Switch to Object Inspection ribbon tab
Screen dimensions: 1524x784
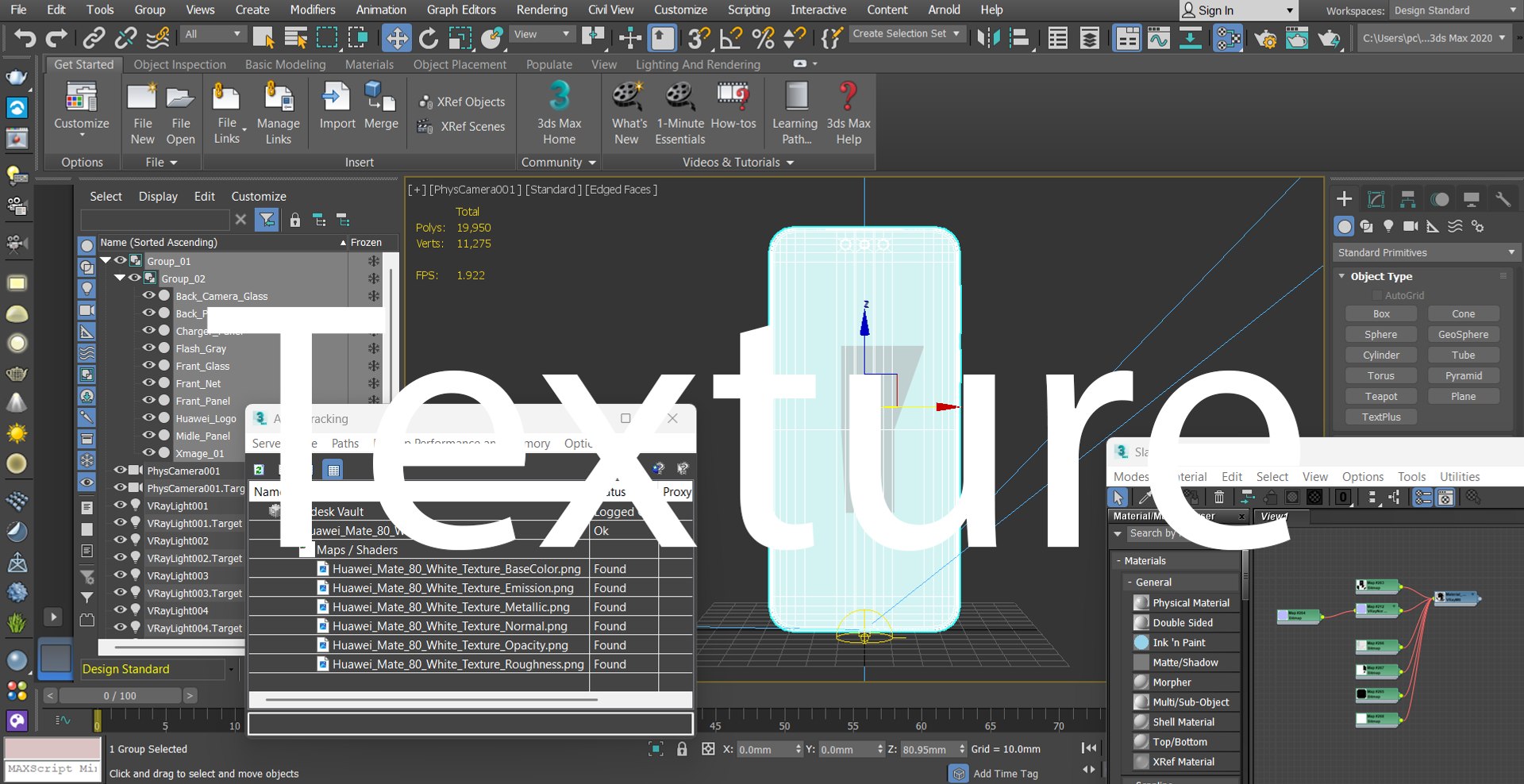tap(179, 64)
